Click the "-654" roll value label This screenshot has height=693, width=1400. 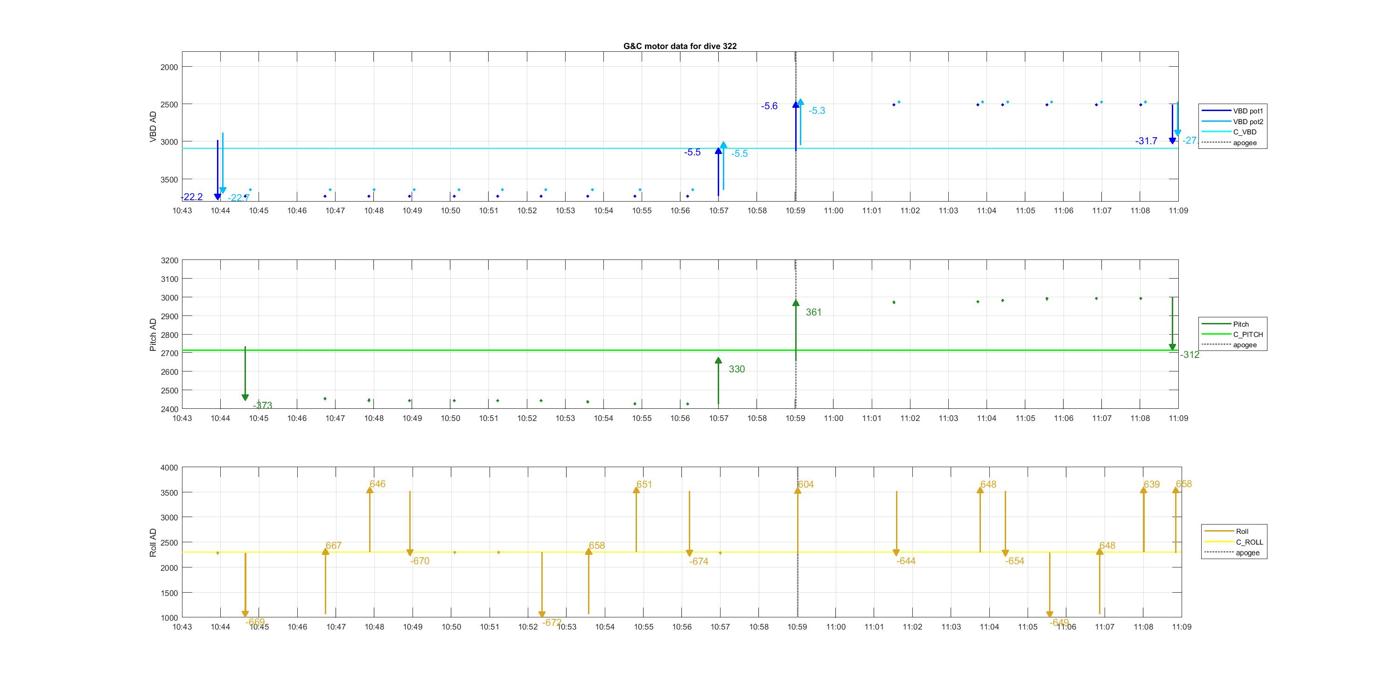coord(1014,561)
